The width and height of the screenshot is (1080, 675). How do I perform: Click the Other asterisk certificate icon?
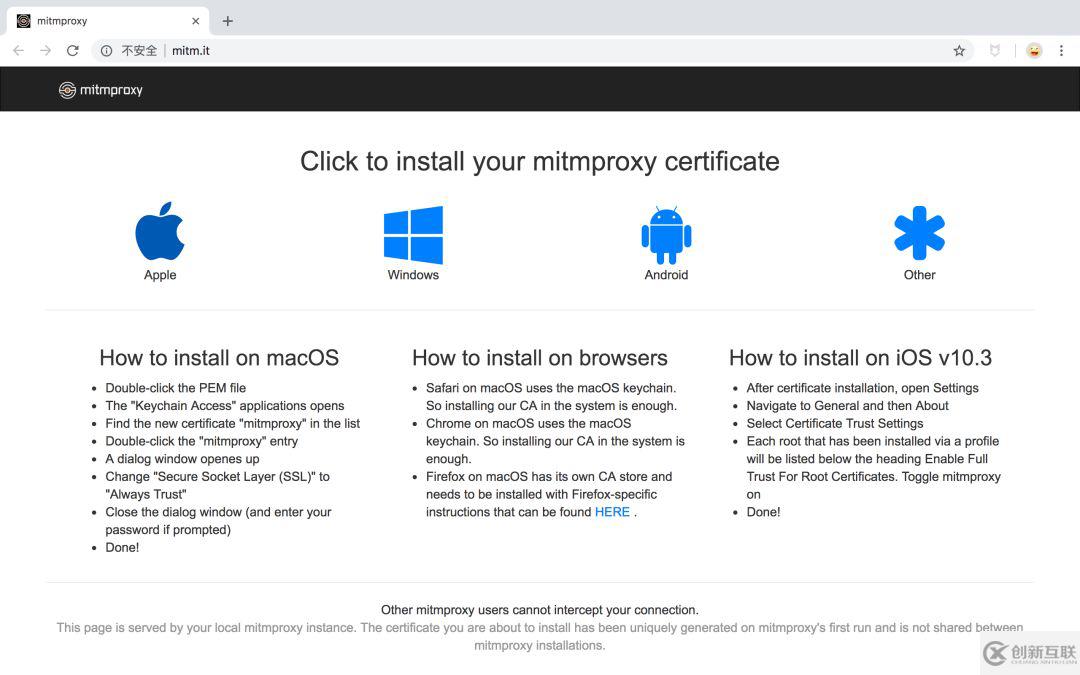[x=920, y=234]
